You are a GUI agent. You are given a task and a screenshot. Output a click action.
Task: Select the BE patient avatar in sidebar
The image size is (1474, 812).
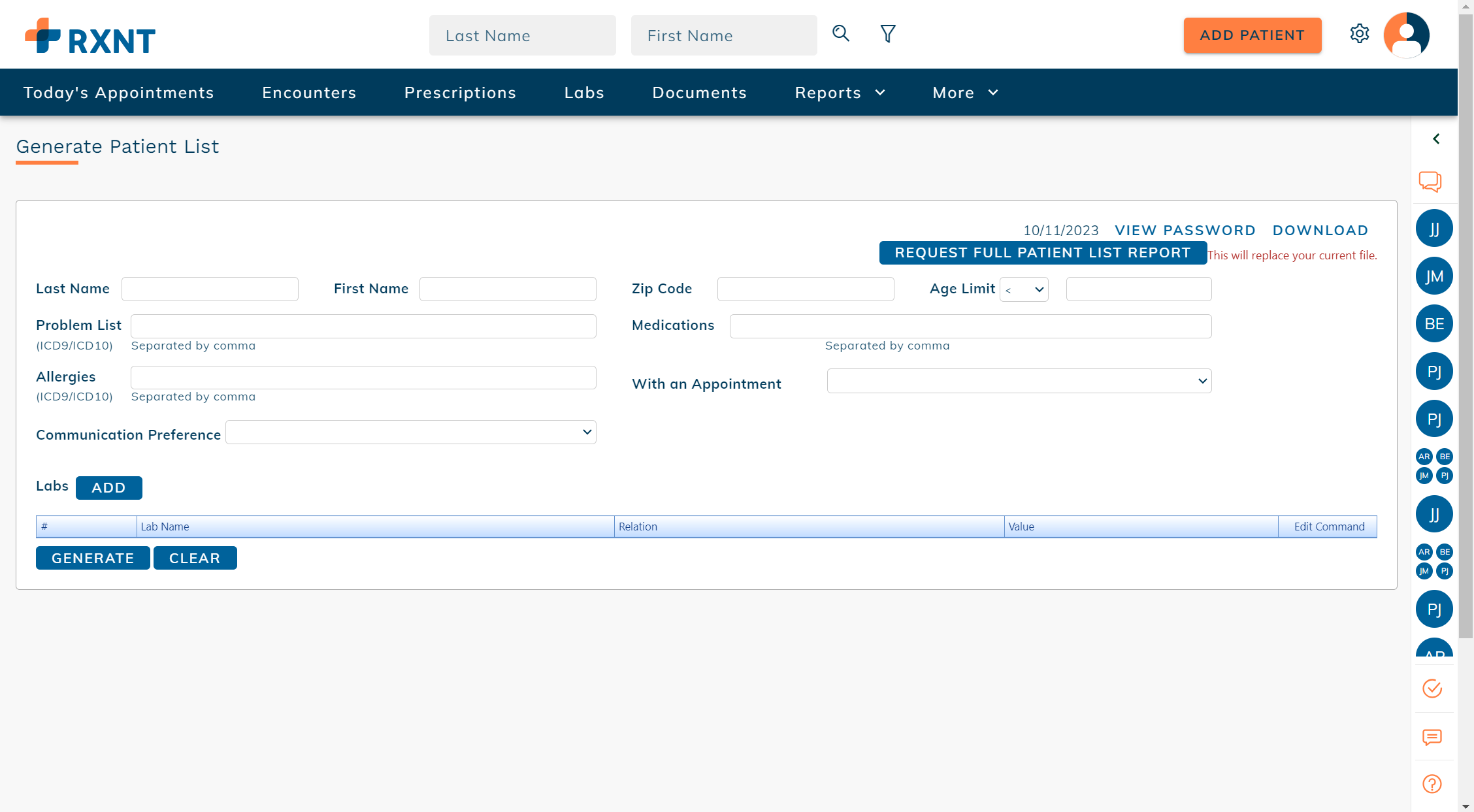[1434, 323]
